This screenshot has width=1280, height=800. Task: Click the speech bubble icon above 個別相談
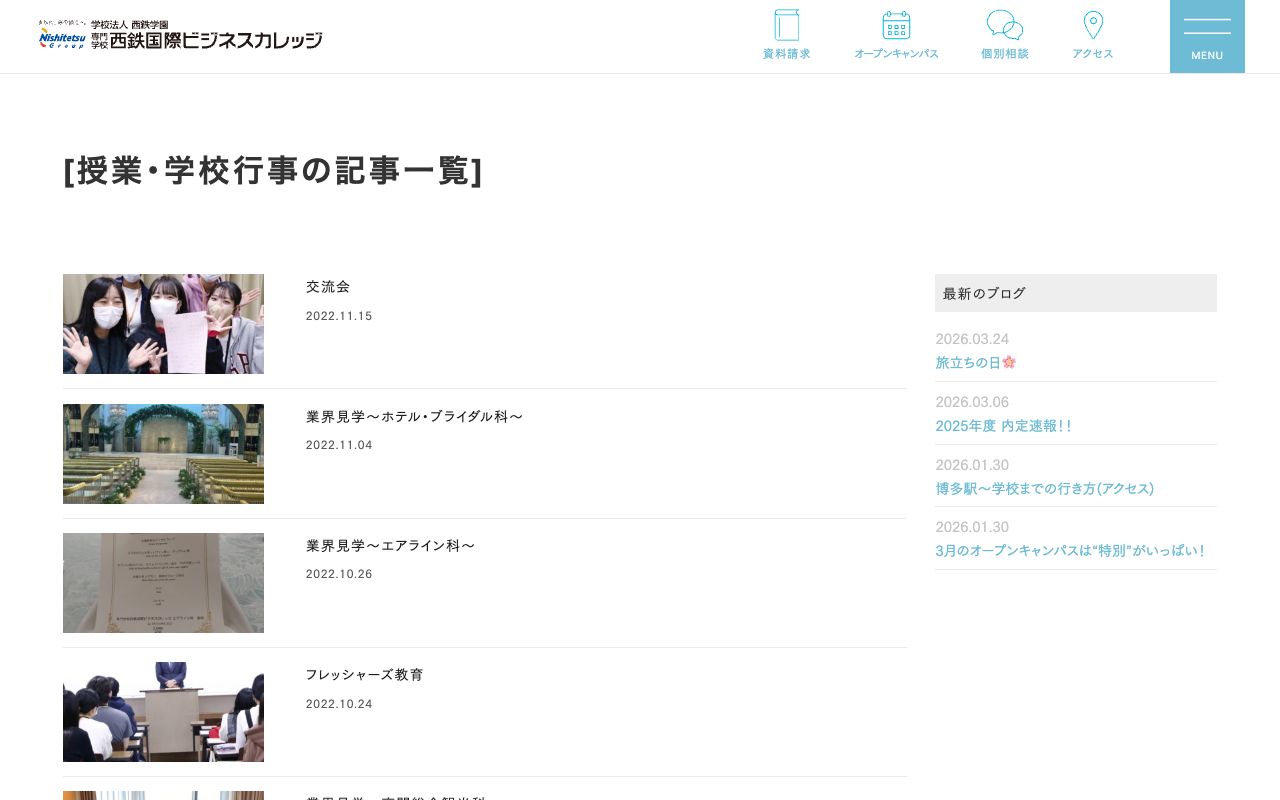pos(1004,24)
